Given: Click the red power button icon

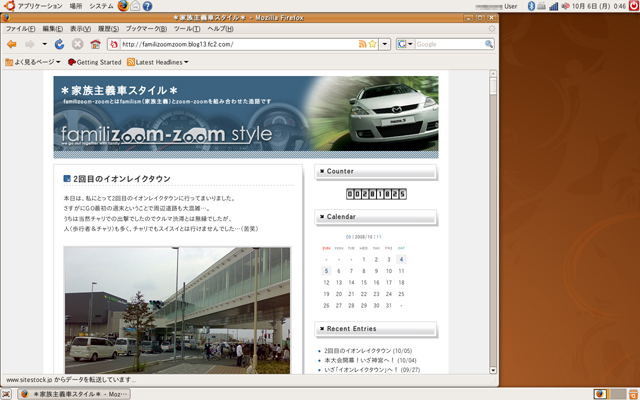Looking at the screenshot, I should click(635, 6).
